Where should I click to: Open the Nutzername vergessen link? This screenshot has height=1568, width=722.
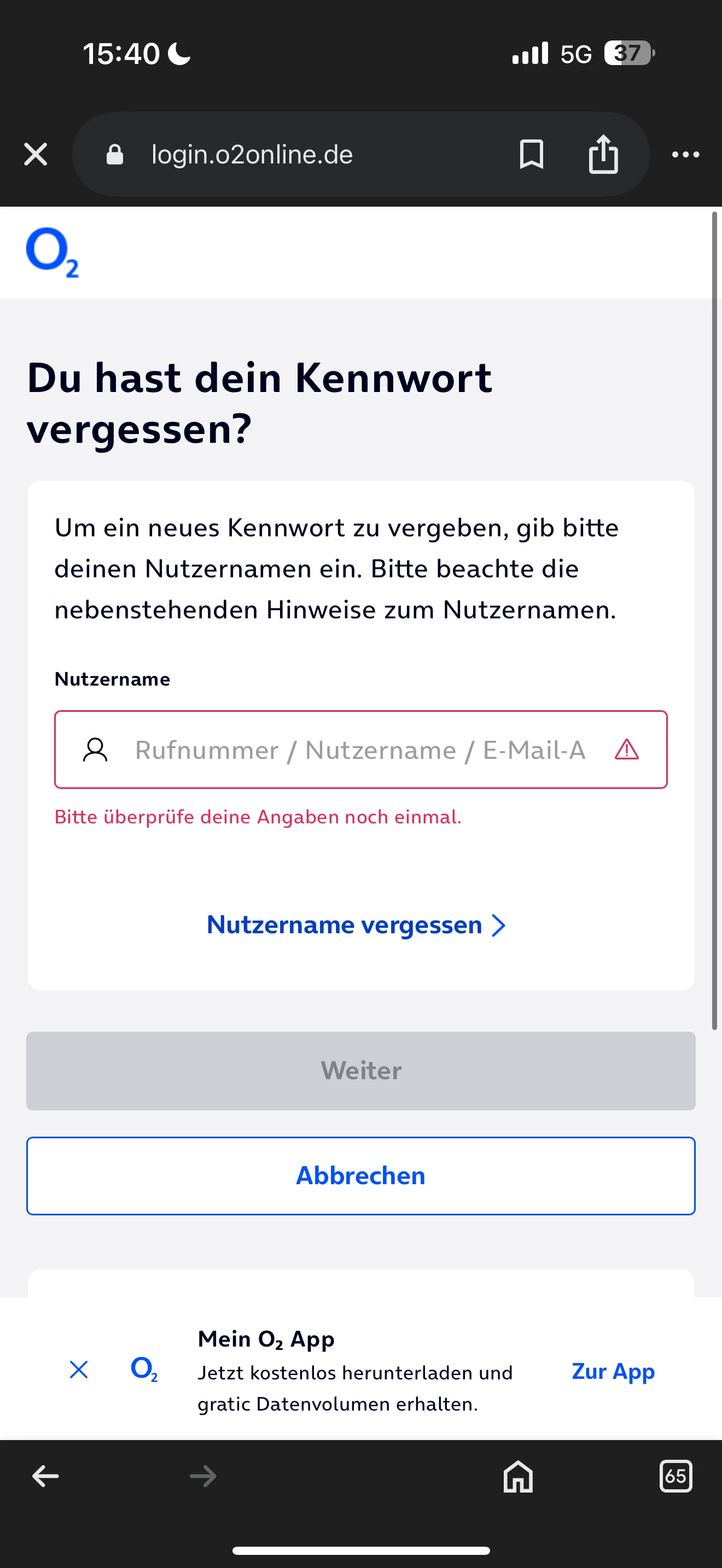pyautogui.click(x=356, y=925)
